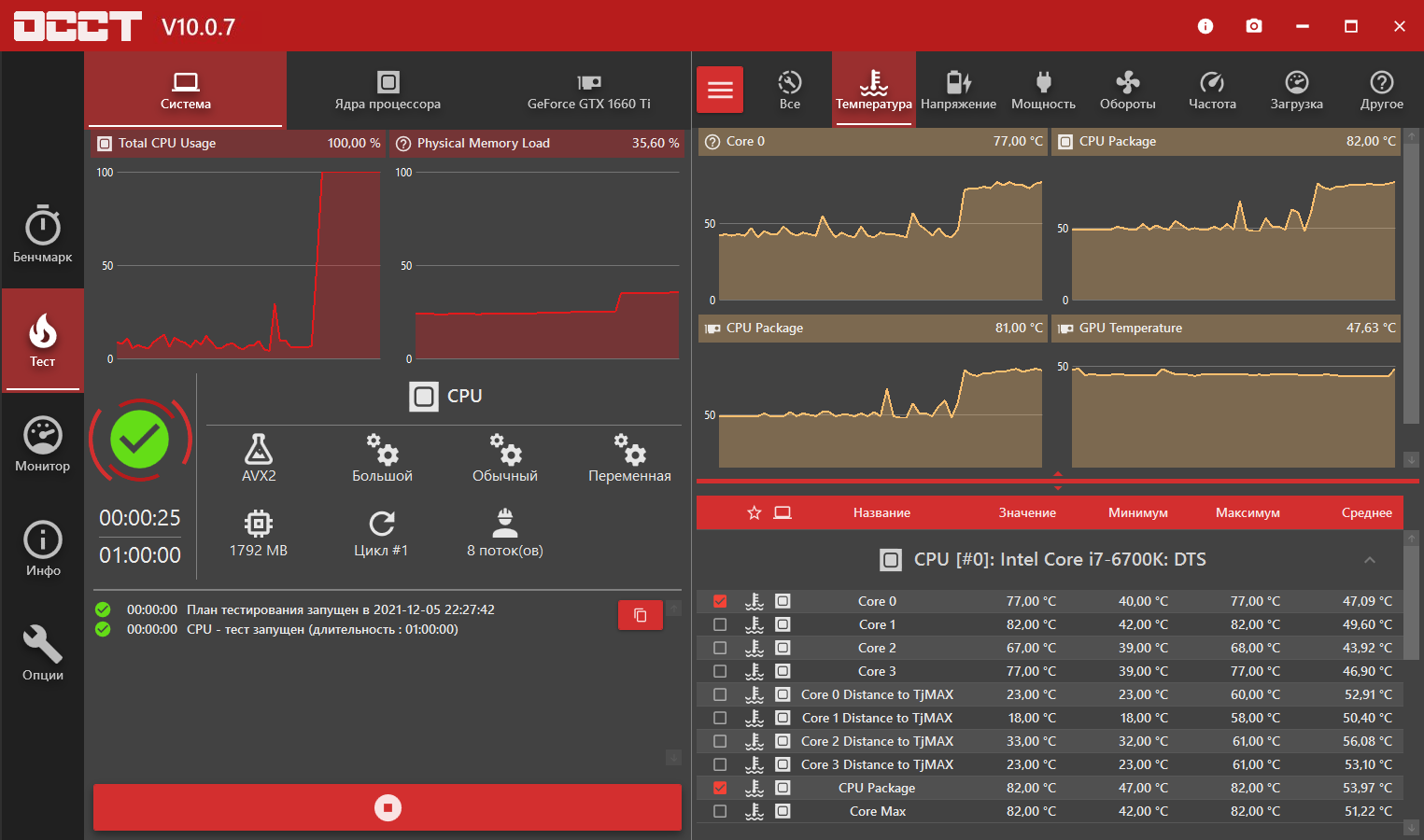Check Core 1 Distance to TjMAX checkbox

click(x=720, y=718)
